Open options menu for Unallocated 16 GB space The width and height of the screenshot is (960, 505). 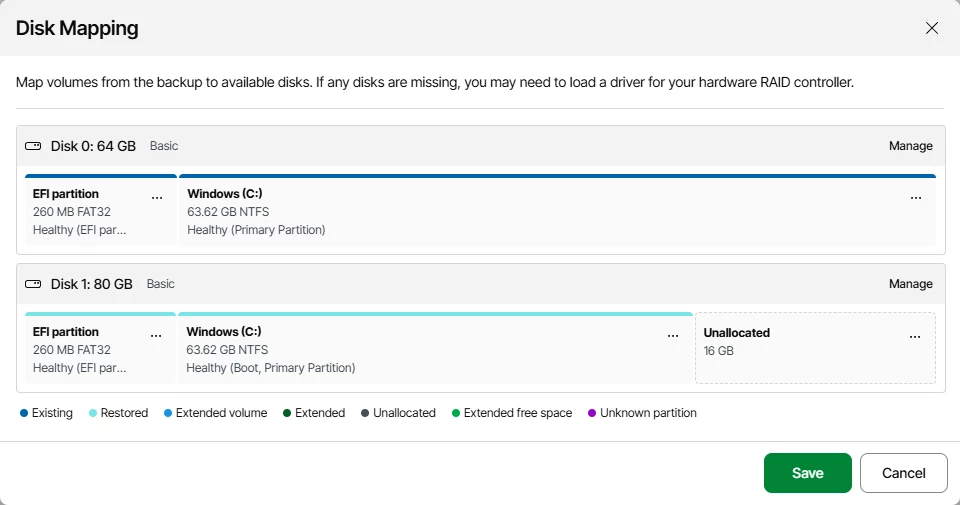(x=915, y=337)
